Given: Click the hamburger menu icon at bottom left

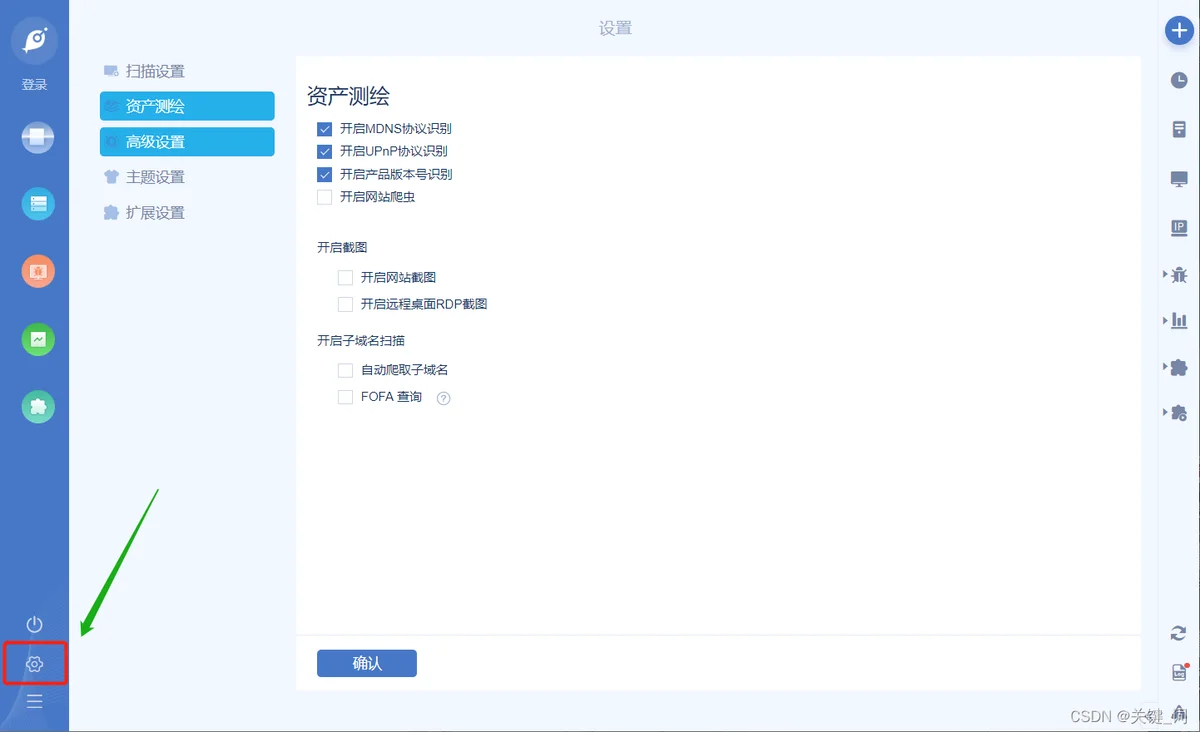Looking at the screenshot, I should click(x=35, y=701).
